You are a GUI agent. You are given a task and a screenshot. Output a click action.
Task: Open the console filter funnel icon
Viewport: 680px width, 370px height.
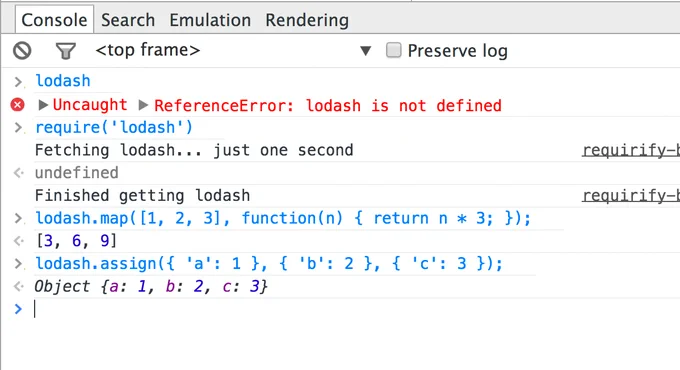65,51
